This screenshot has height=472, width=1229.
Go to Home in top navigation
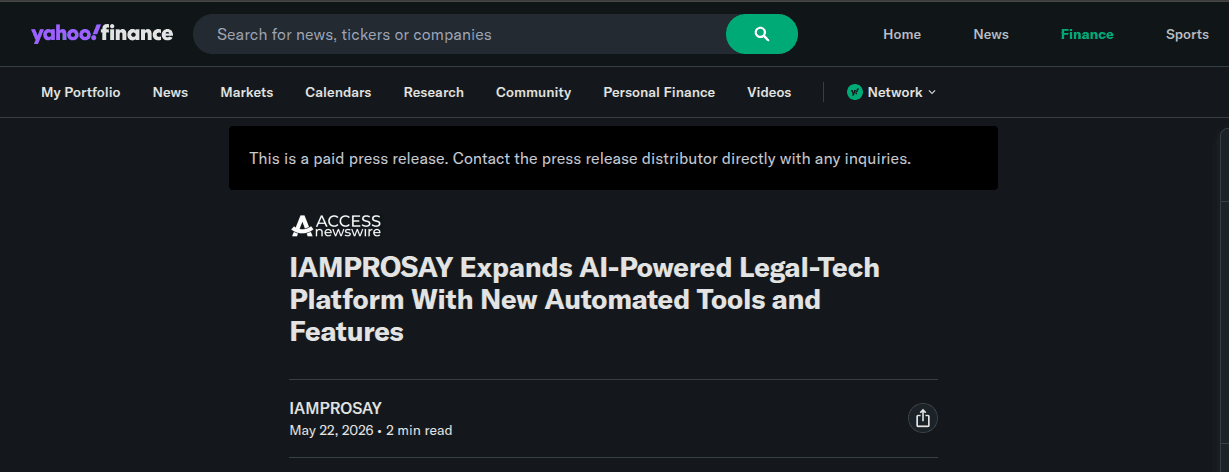[x=902, y=34]
